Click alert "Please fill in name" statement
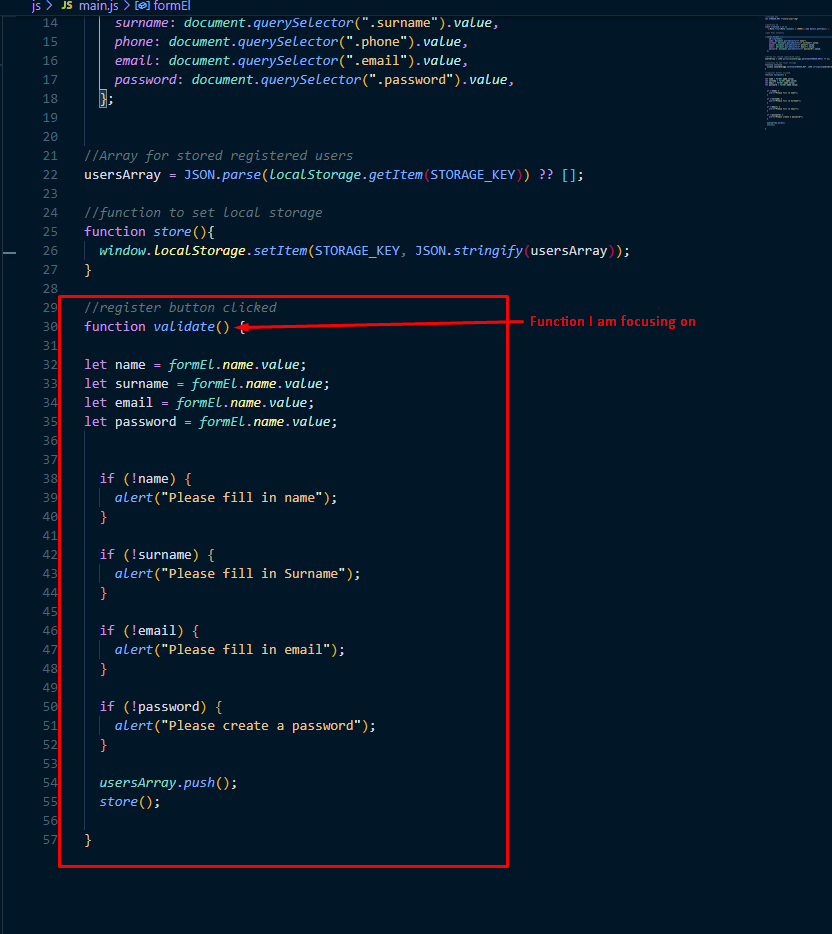The width and height of the screenshot is (832, 934). [x=226, y=498]
